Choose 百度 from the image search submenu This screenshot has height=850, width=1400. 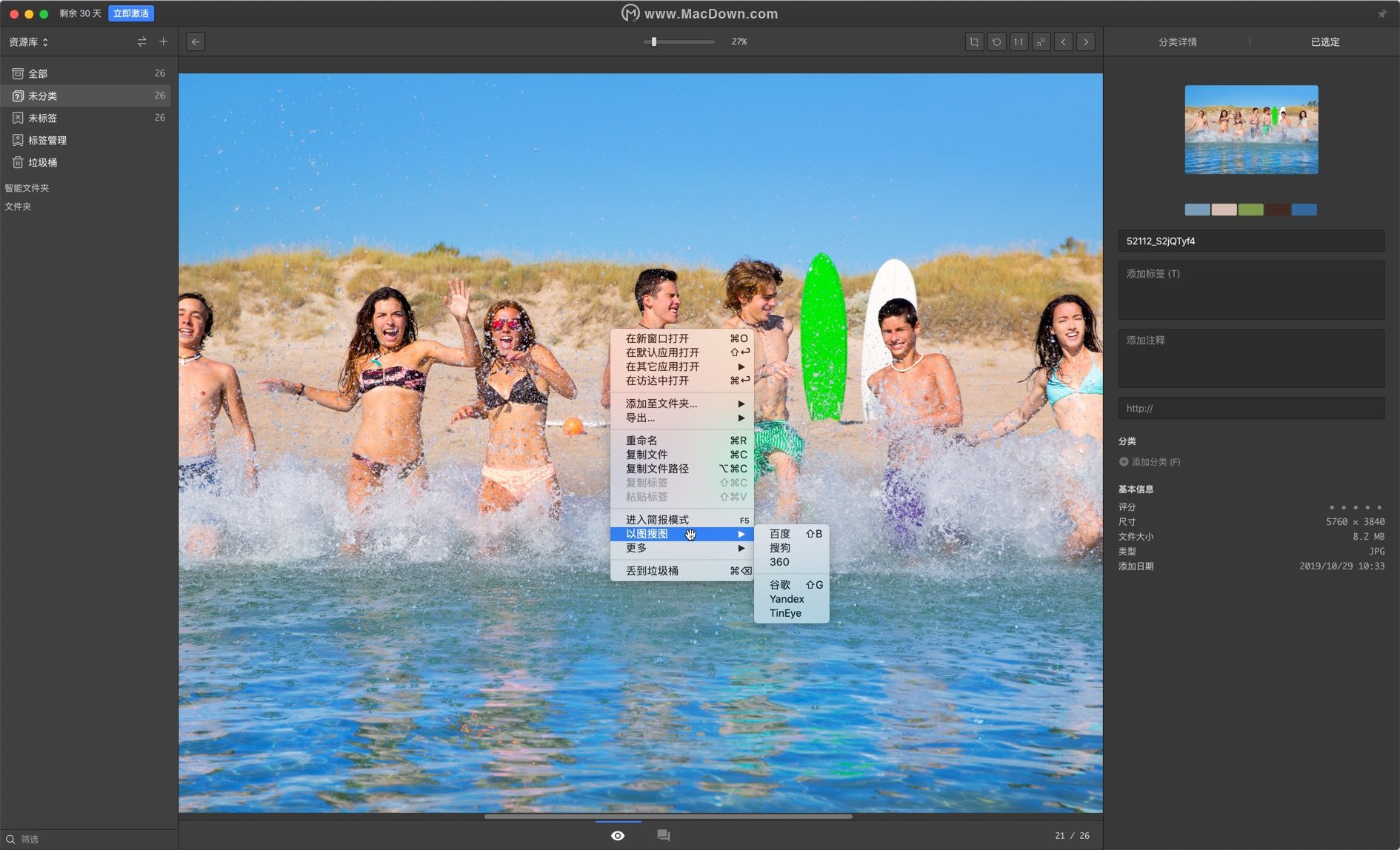click(780, 534)
